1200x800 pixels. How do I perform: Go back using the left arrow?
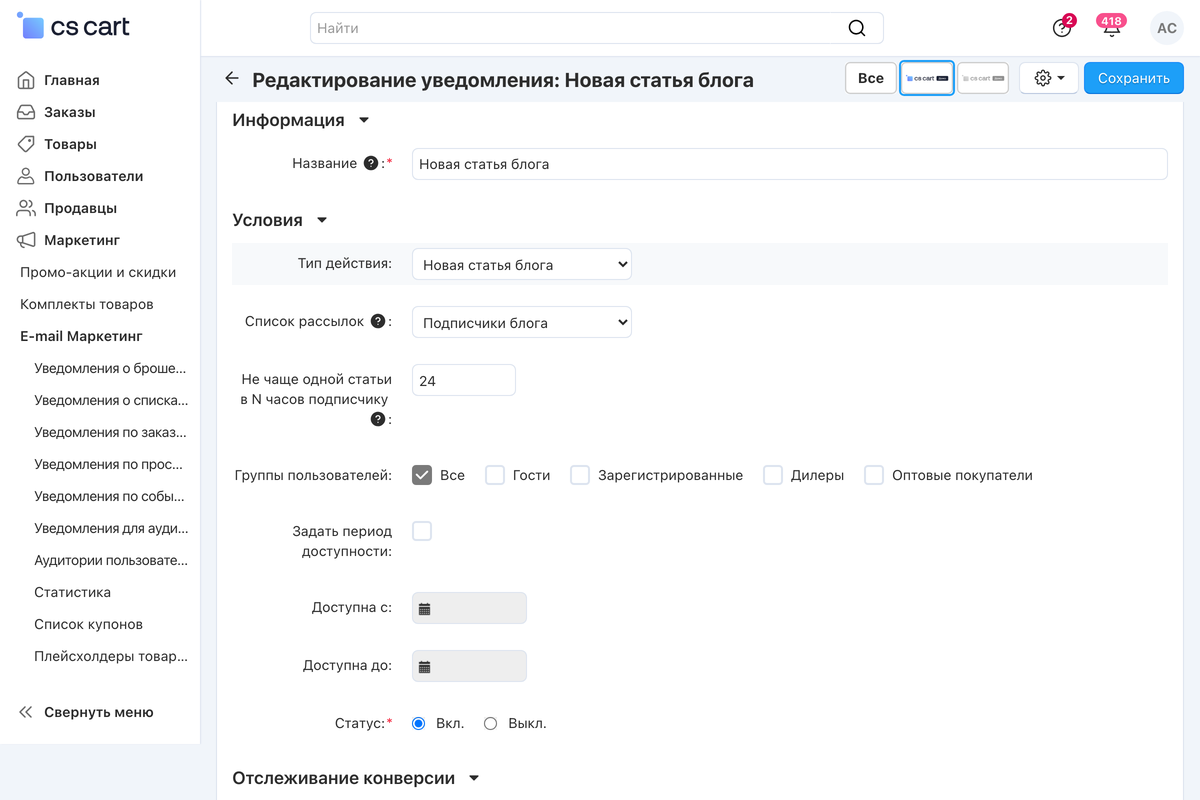(232, 78)
